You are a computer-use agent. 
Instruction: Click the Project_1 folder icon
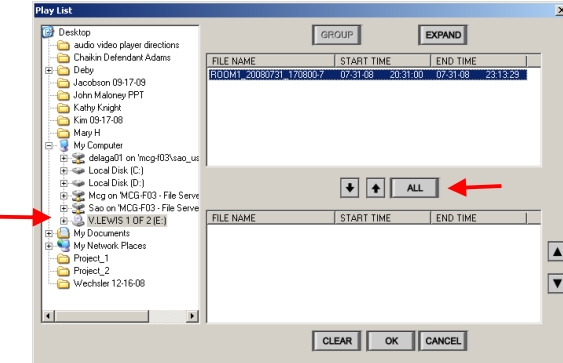(63, 259)
